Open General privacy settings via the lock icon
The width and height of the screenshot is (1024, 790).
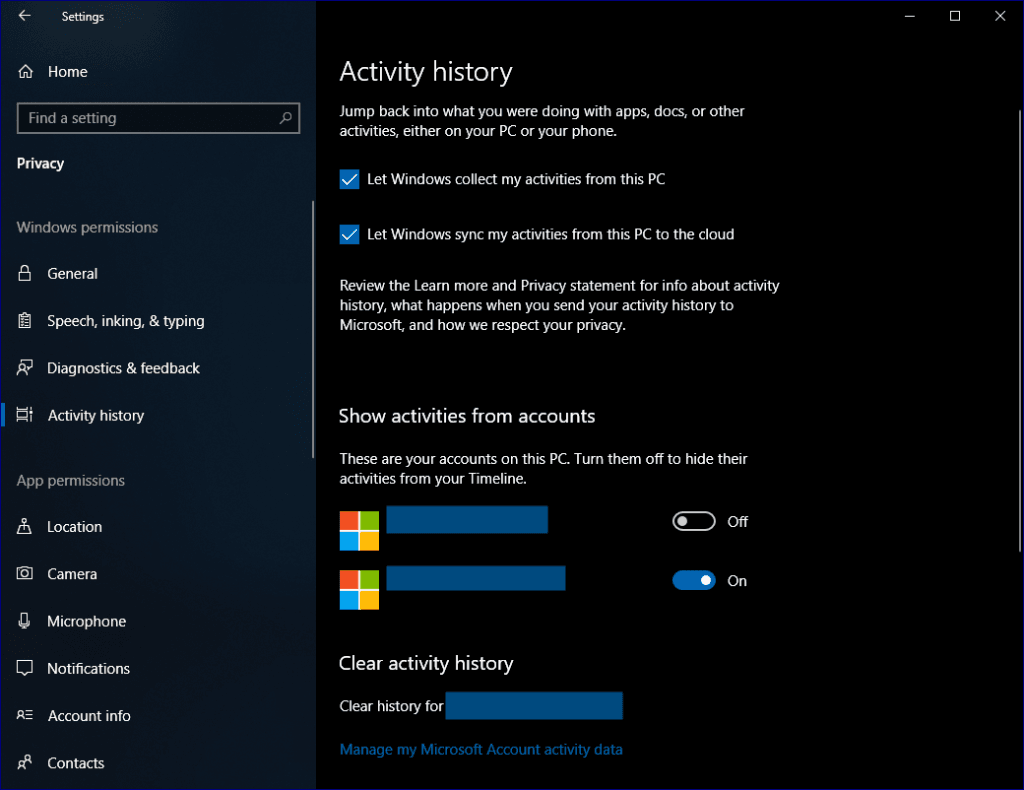tap(25, 273)
